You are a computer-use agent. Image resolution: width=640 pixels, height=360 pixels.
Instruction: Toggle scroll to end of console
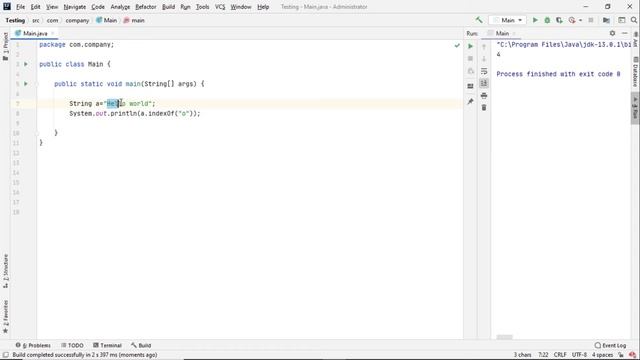coord(484,83)
